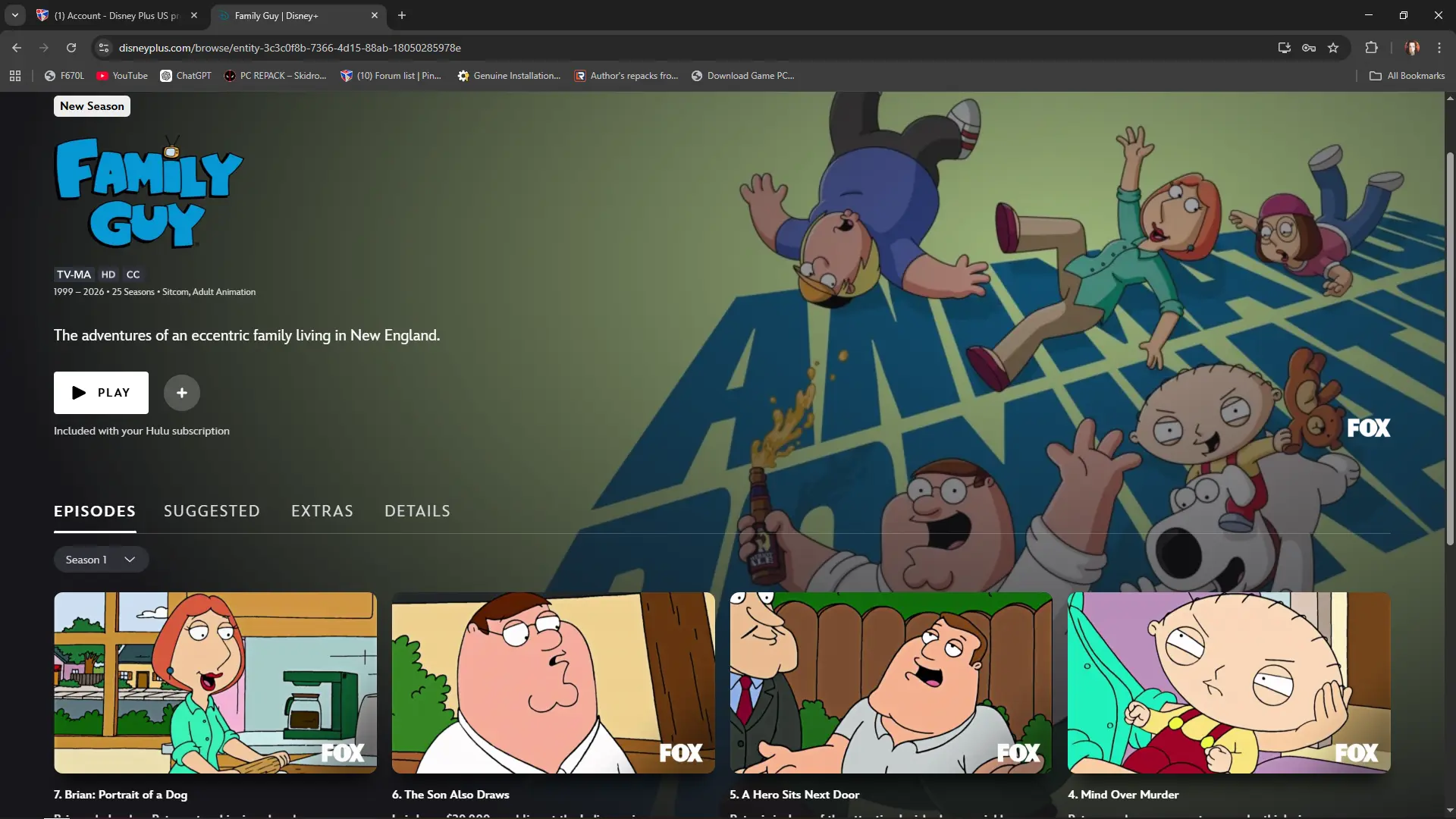Open the PC REPACK – Skidro... bookmark

pyautogui.click(x=275, y=76)
